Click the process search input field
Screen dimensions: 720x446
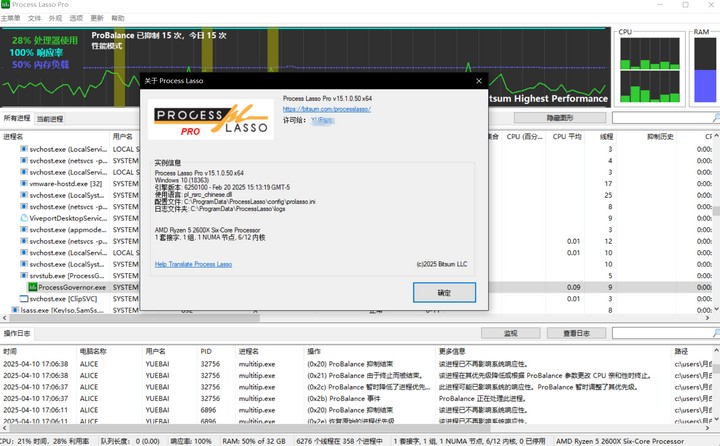(x=662, y=118)
